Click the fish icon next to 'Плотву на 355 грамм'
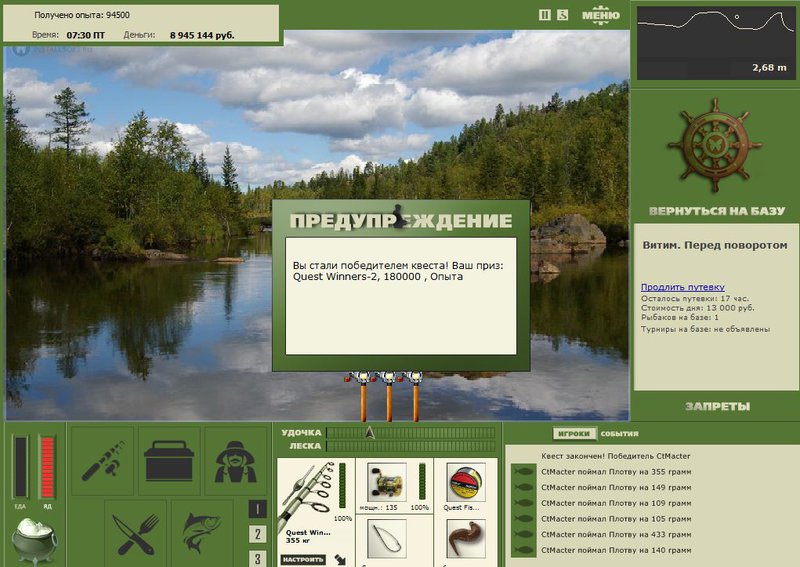 tap(523, 472)
